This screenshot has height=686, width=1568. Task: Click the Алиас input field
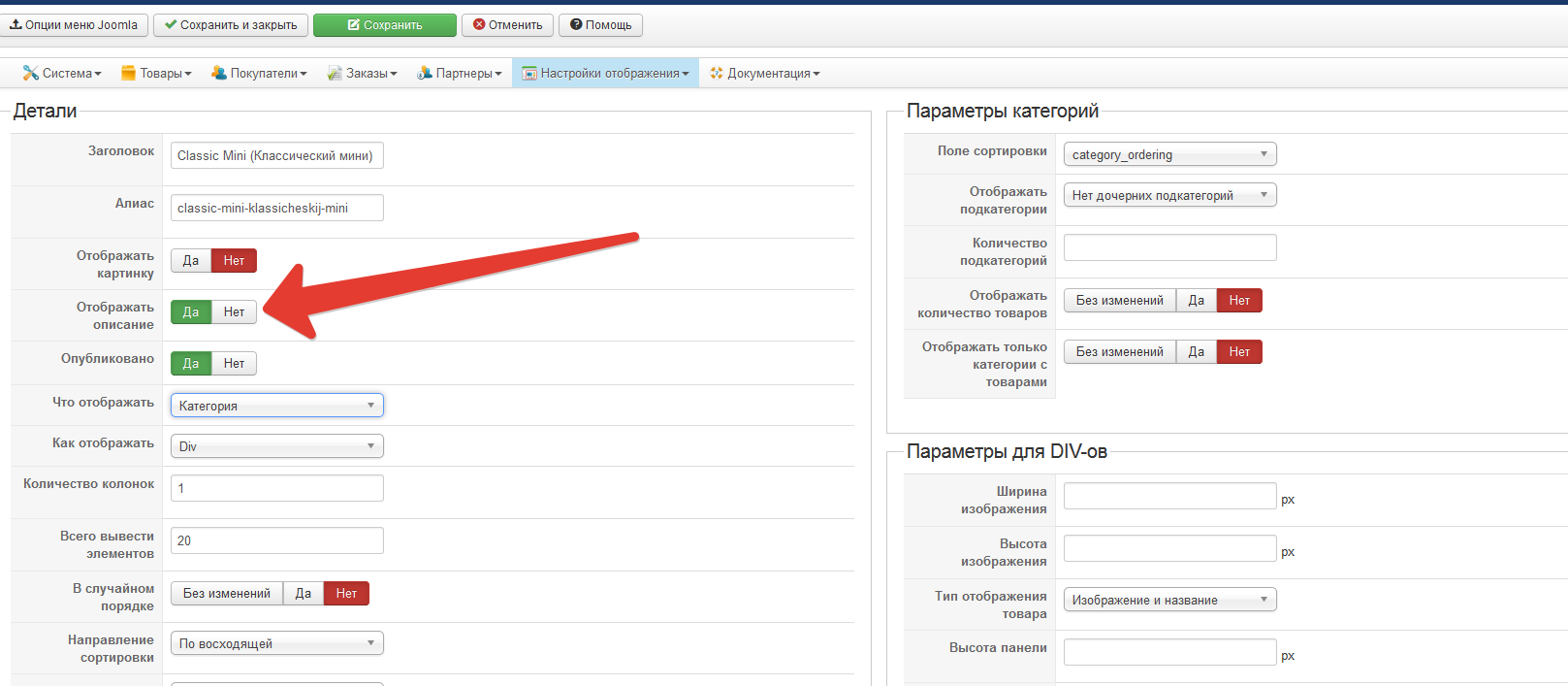277,208
